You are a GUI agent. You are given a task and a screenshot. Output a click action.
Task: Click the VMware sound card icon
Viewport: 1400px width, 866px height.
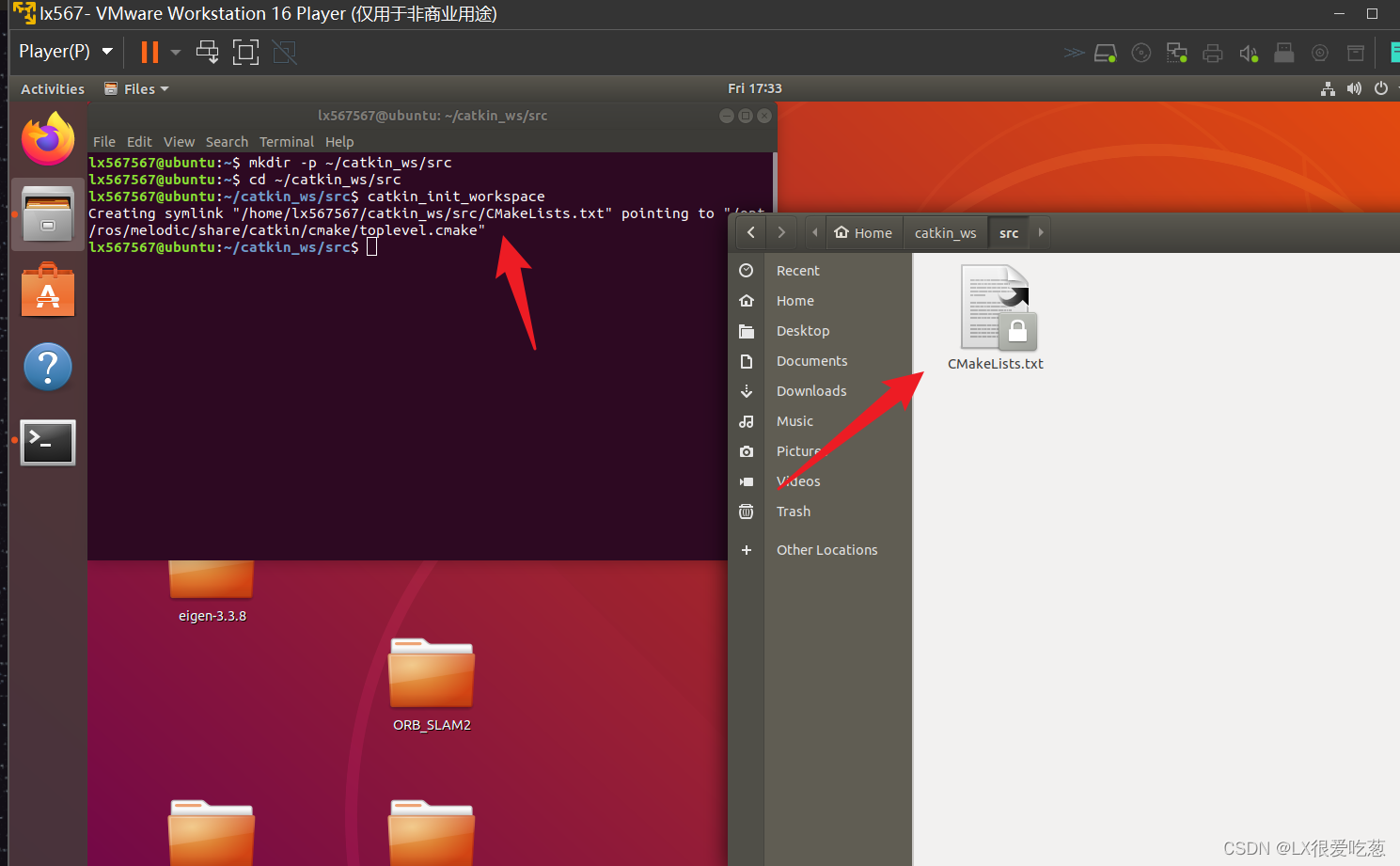pos(1249,54)
